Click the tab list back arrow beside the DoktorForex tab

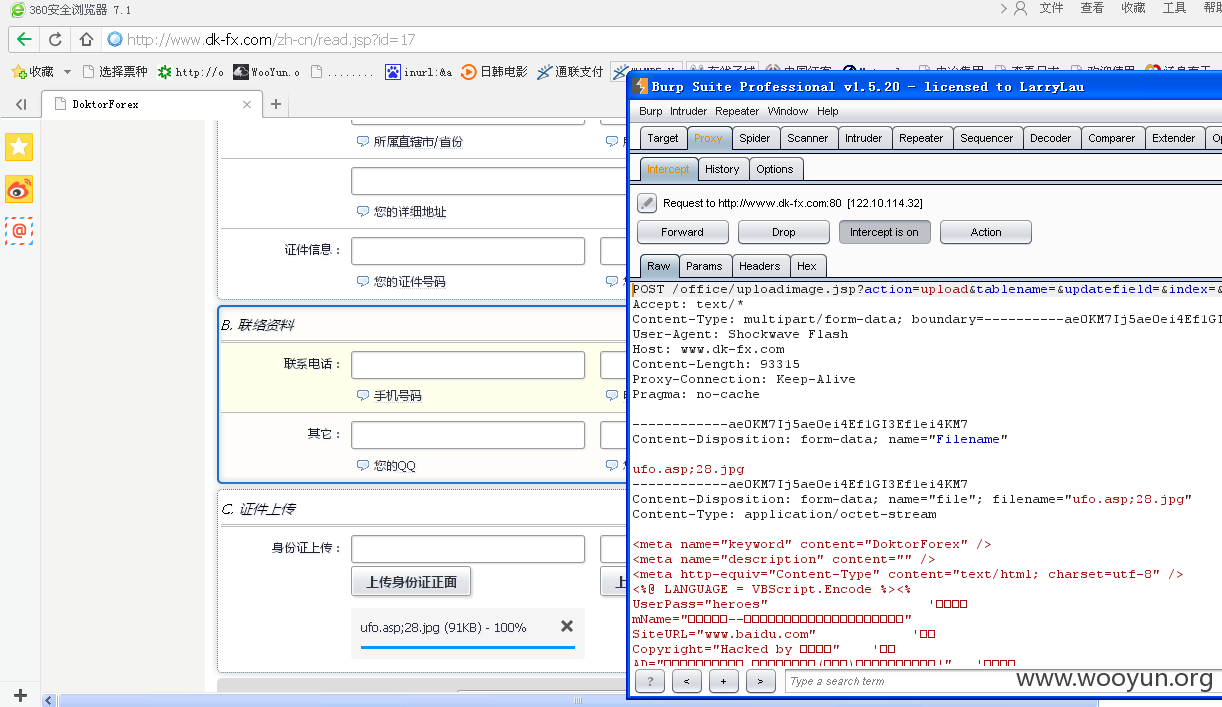pos(21,104)
